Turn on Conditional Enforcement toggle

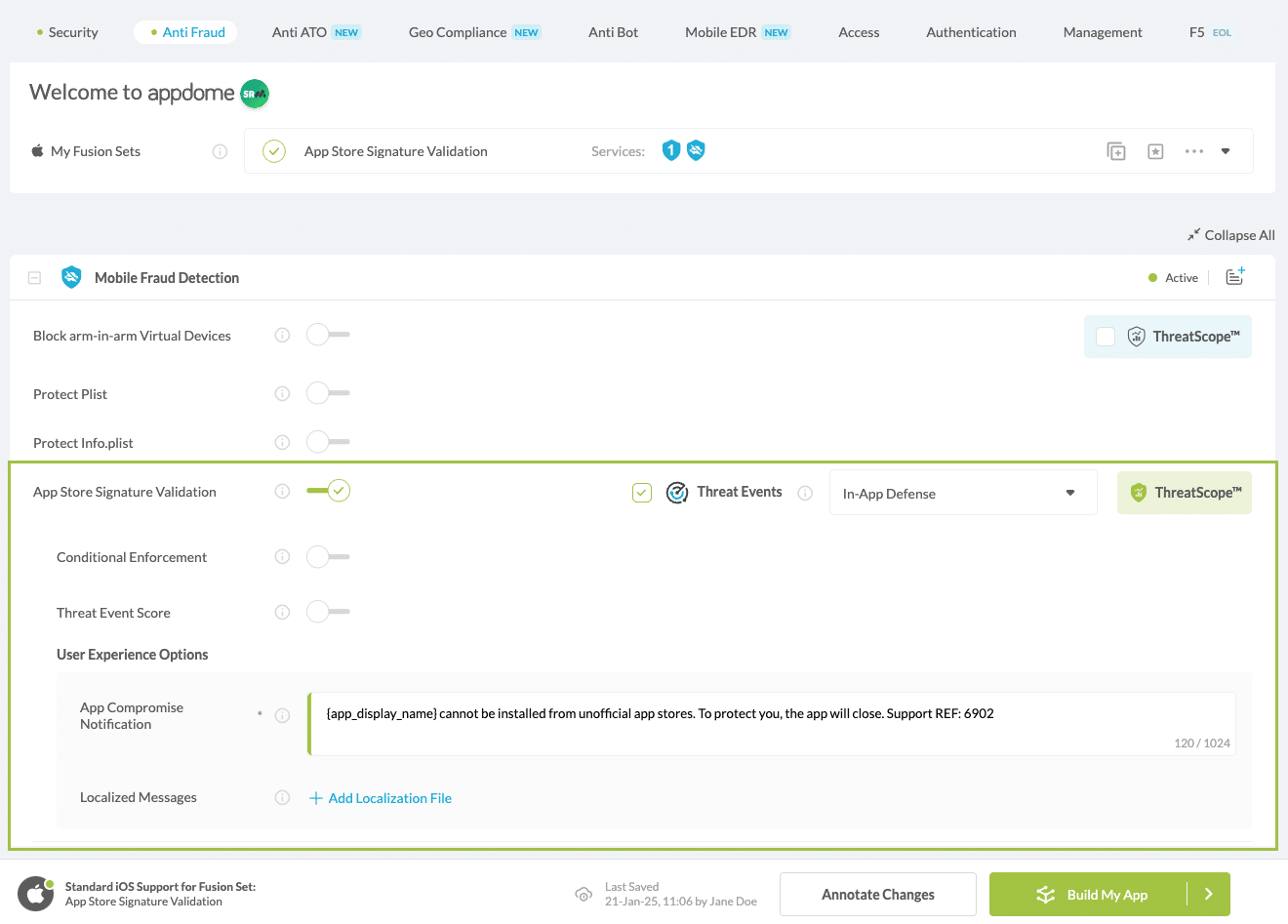327,557
